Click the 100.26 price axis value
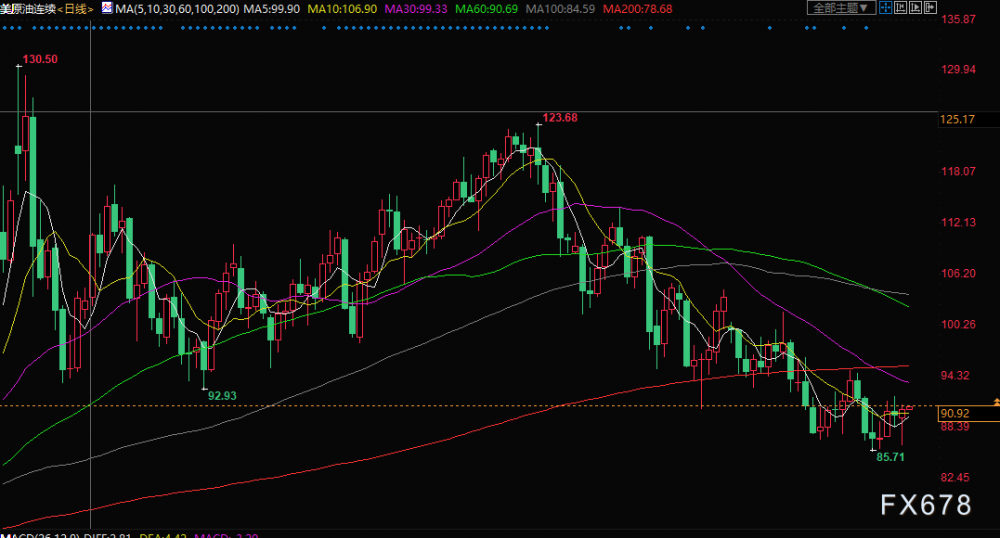The height and width of the screenshot is (538, 1000). pyautogui.click(x=959, y=324)
